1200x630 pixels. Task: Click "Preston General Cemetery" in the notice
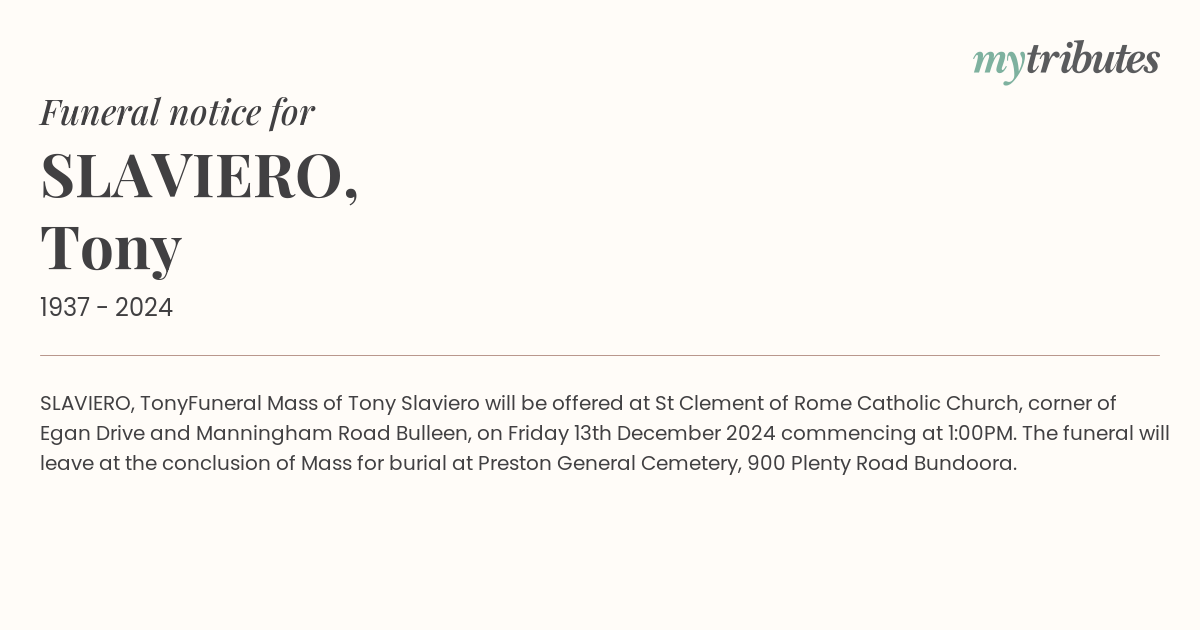point(609,464)
